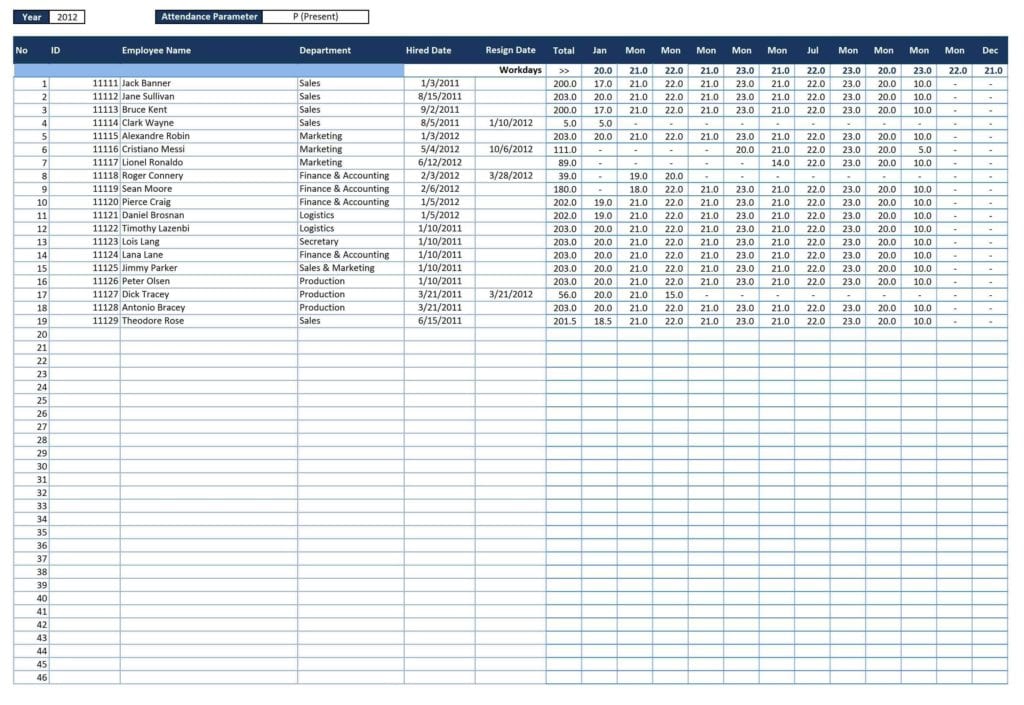Image resolution: width=1024 pixels, height=705 pixels.
Task: Select the Hired Date column header
Action: click(x=428, y=50)
